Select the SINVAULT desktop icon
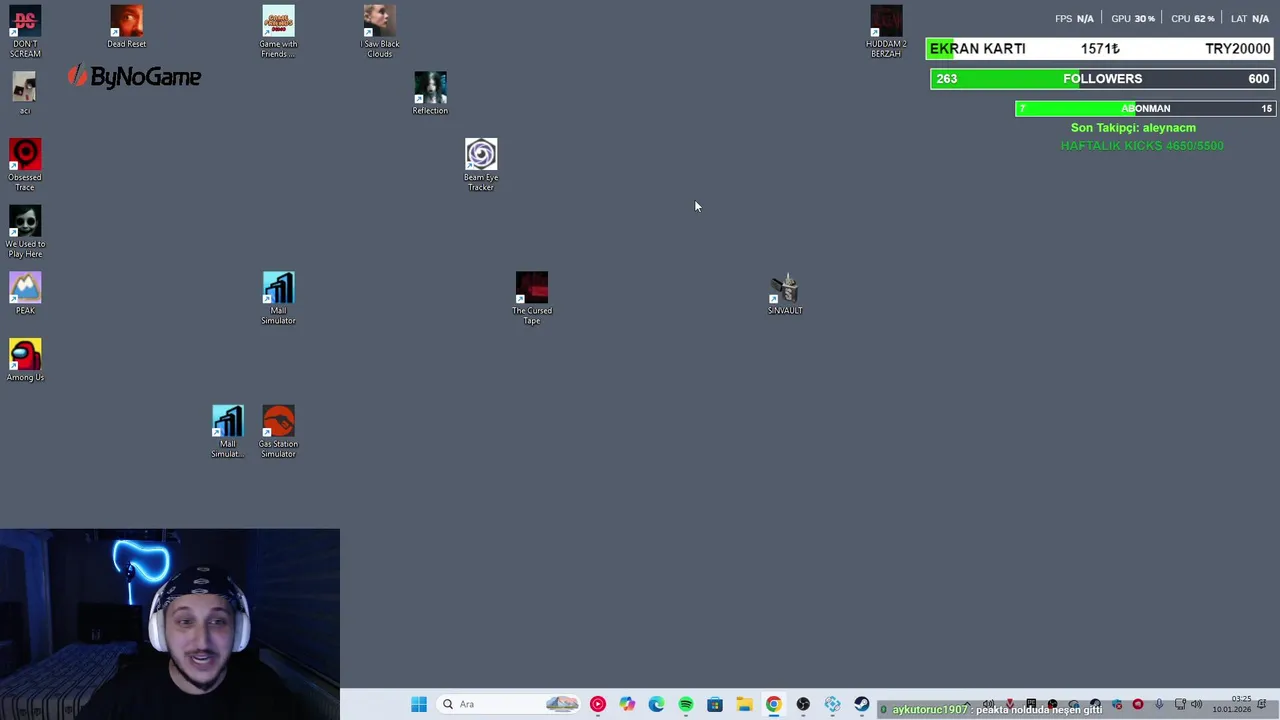 (785, 294)
